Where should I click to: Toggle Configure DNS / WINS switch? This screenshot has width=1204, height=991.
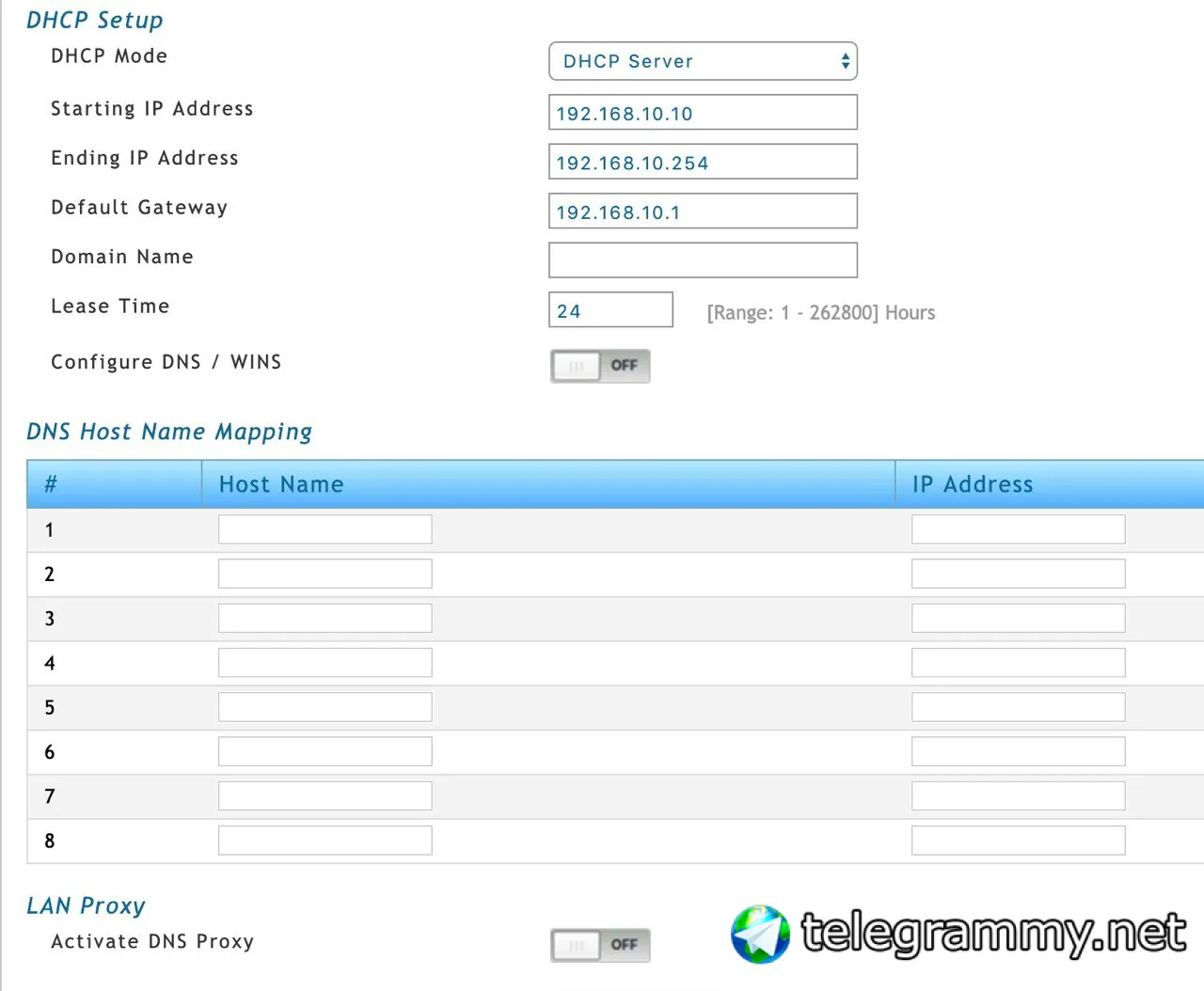tap(600, 366)
